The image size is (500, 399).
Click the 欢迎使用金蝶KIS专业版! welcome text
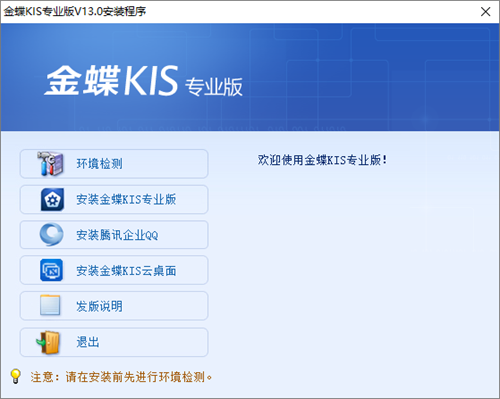322,160
